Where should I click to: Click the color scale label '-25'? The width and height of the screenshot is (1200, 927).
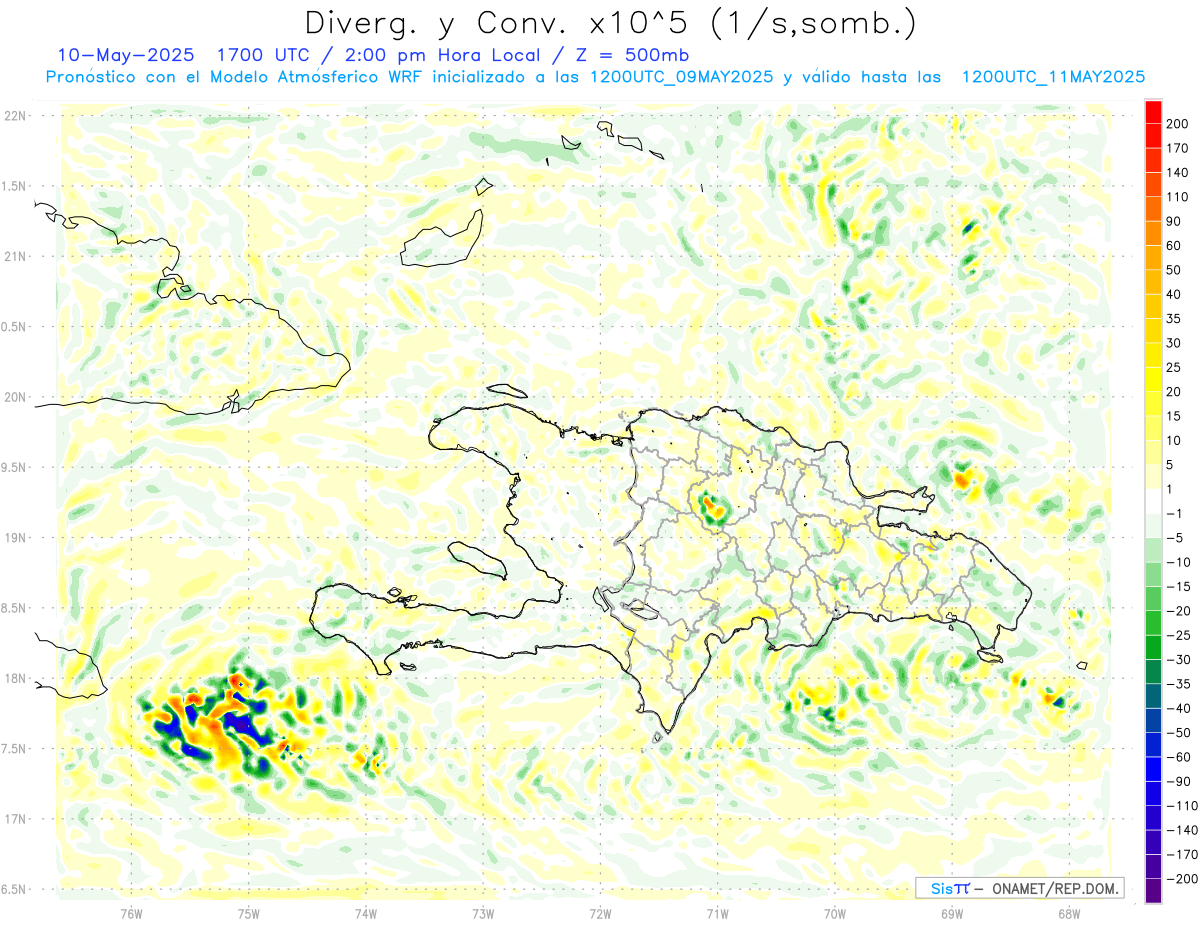1181,635
